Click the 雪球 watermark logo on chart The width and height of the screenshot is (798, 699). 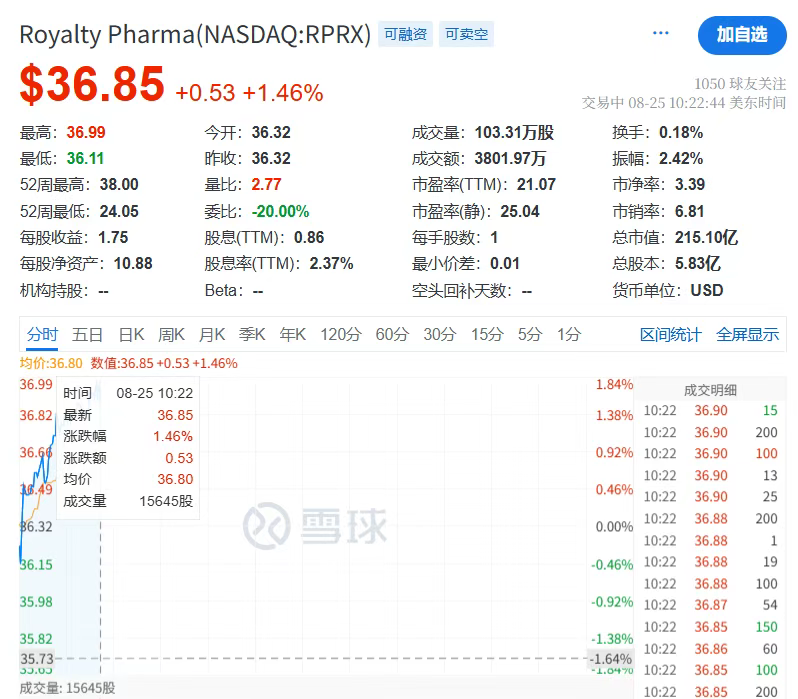316,524
